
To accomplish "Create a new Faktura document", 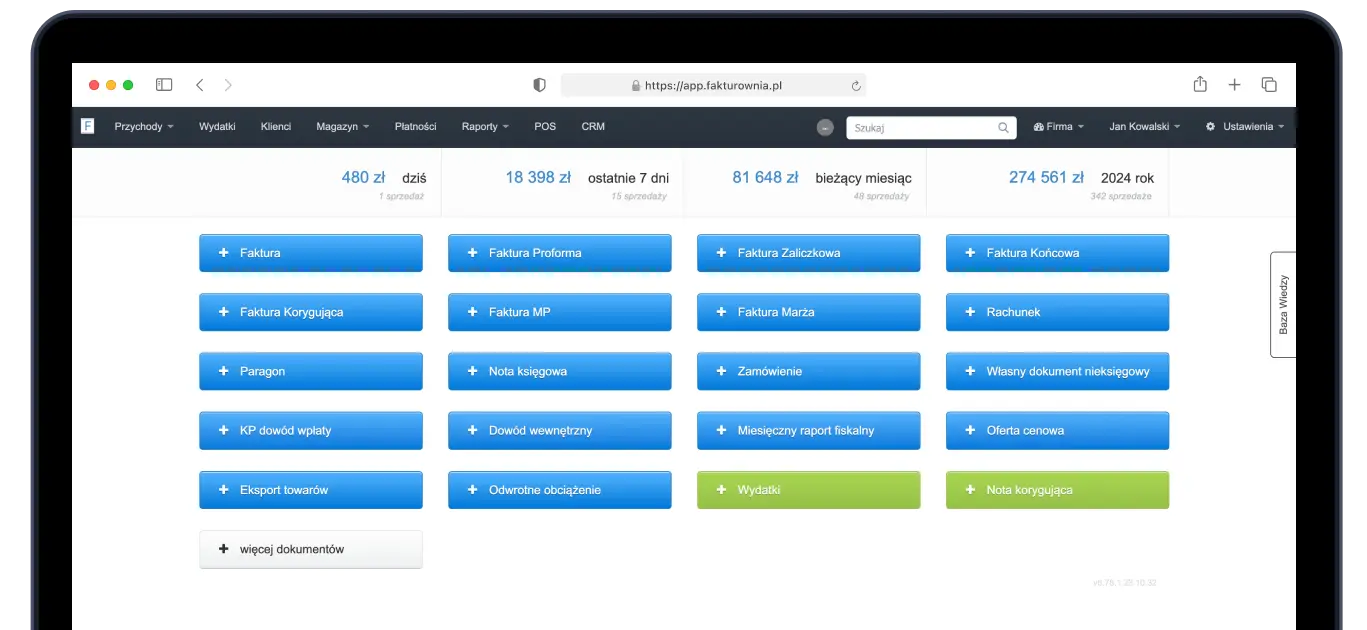I will click(x=310, y=253).
